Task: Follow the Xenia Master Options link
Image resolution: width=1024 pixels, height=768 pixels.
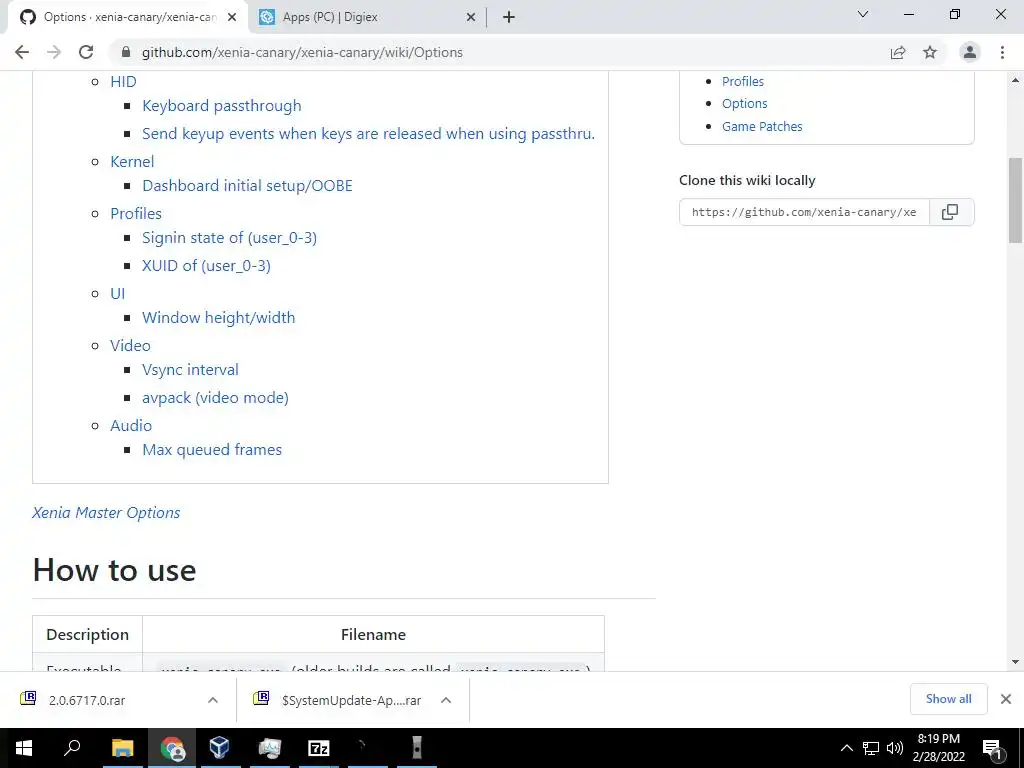Action: tap(106, 513)
